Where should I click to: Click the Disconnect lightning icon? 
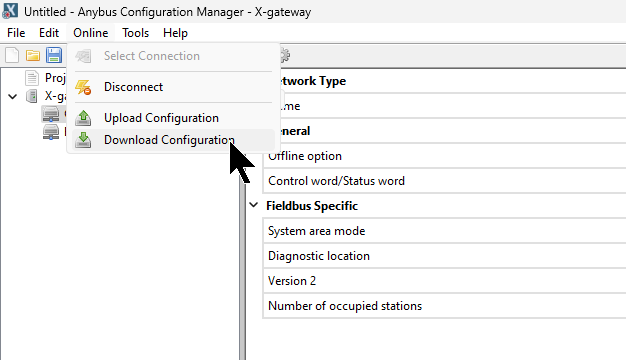pyautogui.click(x=83, y=87)
